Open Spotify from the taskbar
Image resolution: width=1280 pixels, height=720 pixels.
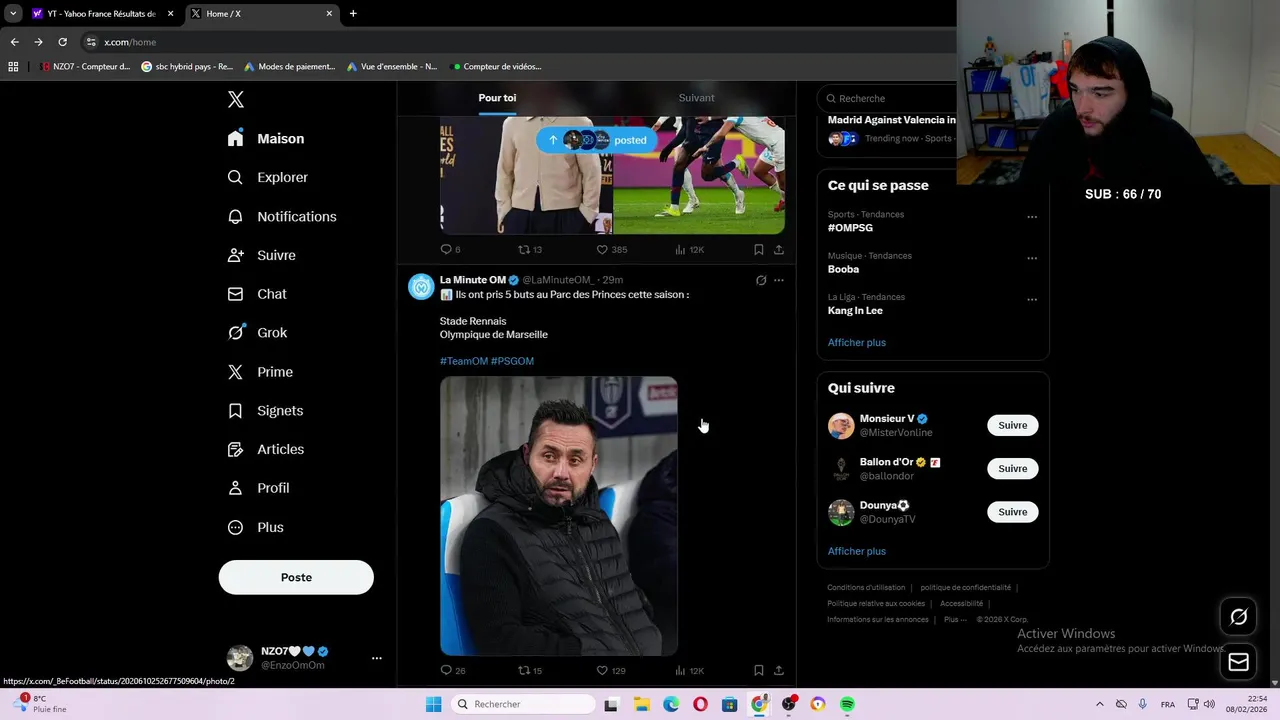(x=847, y=704)
